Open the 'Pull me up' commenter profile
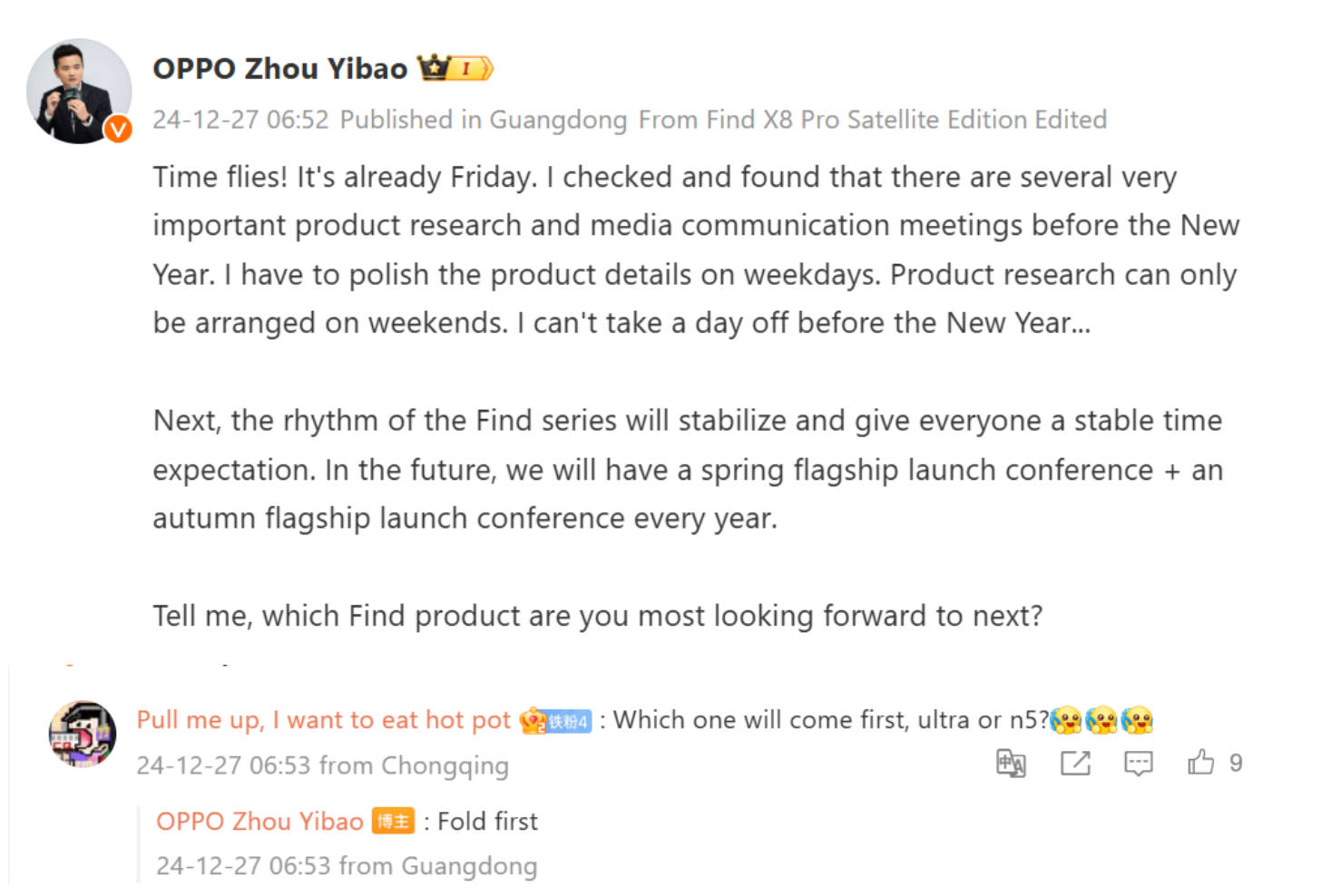 click(x=323, y=720)
